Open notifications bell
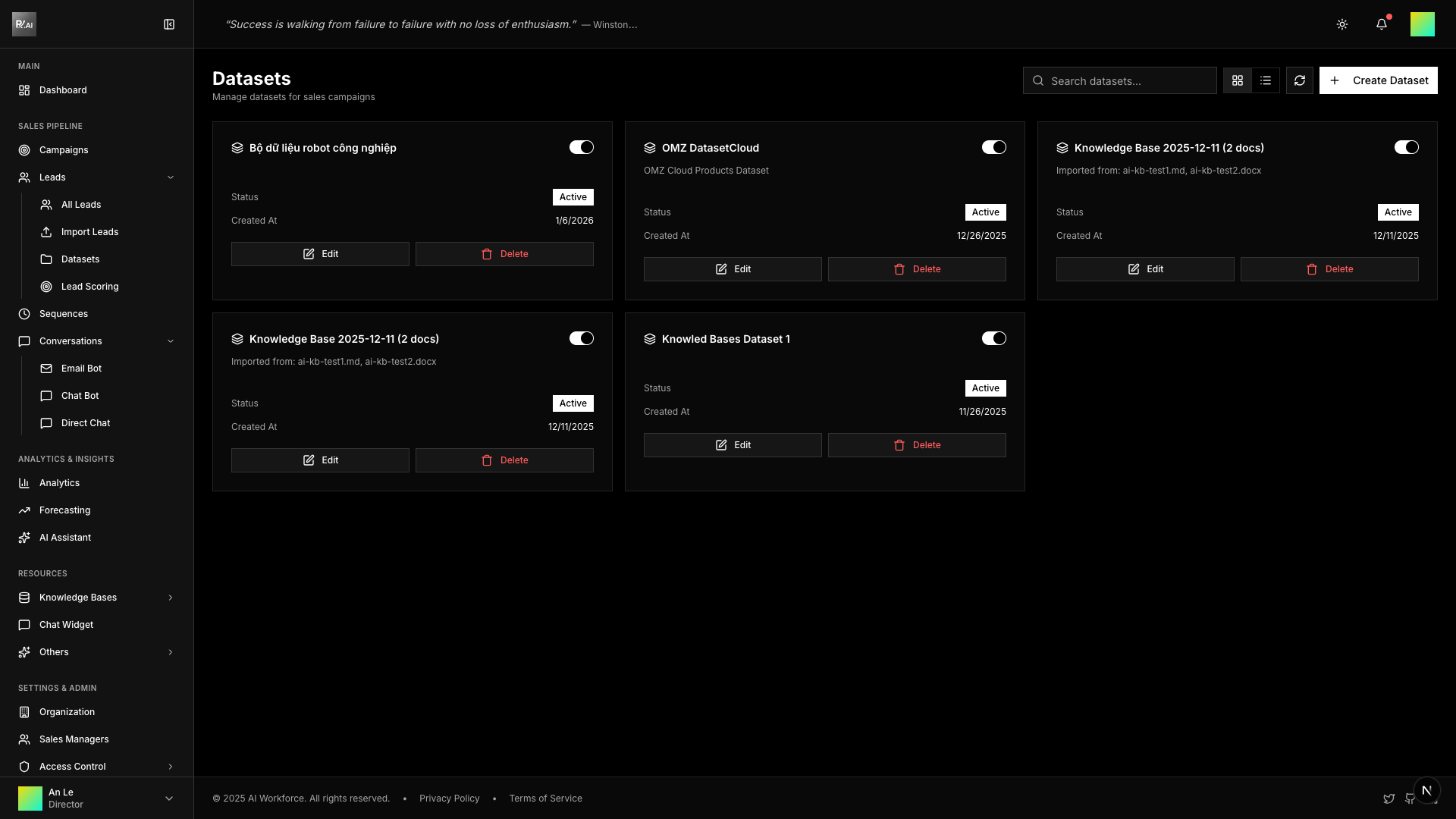1456x819 pixels. (x=1382, y=24)
